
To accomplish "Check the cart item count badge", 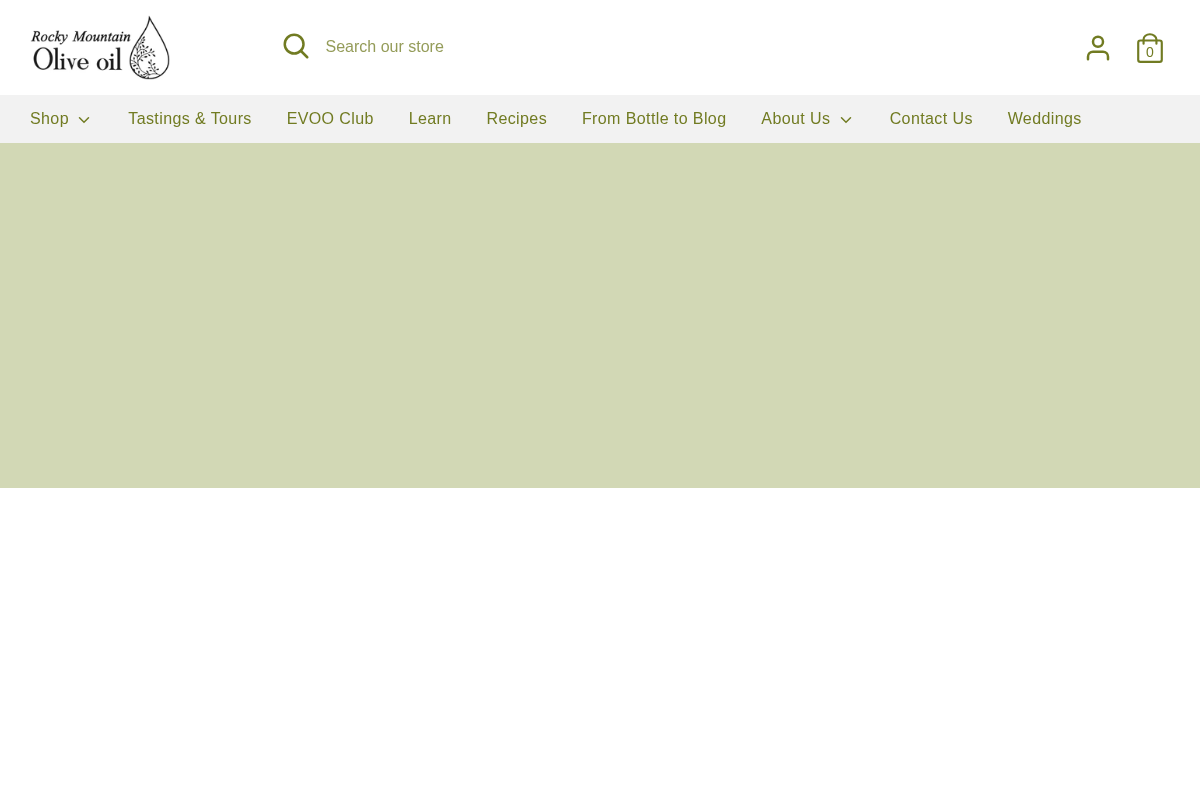I will (1150, 52).
